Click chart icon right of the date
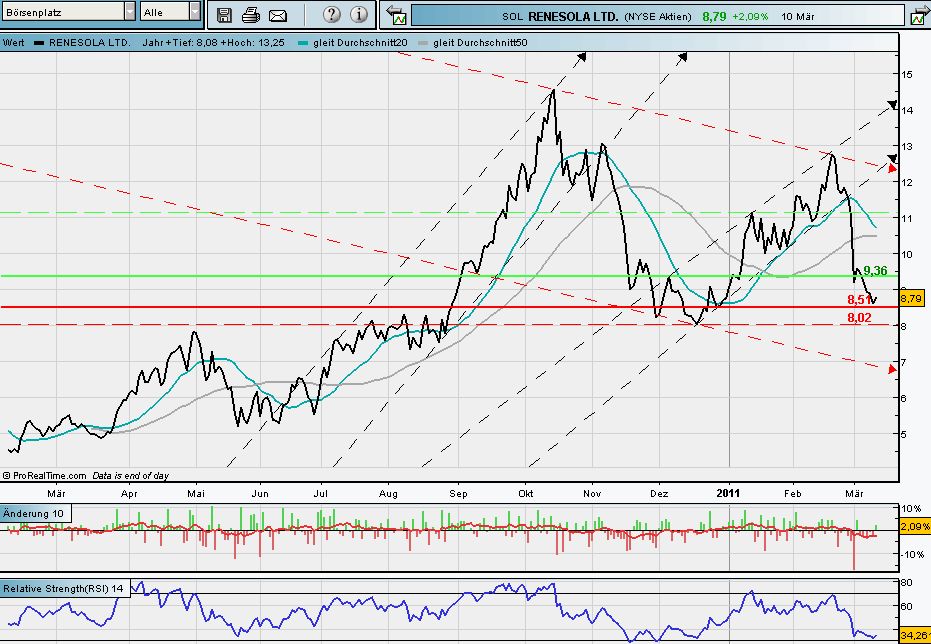Image resolution: width=931 pixels, height=644 pixels. [918, 16]
